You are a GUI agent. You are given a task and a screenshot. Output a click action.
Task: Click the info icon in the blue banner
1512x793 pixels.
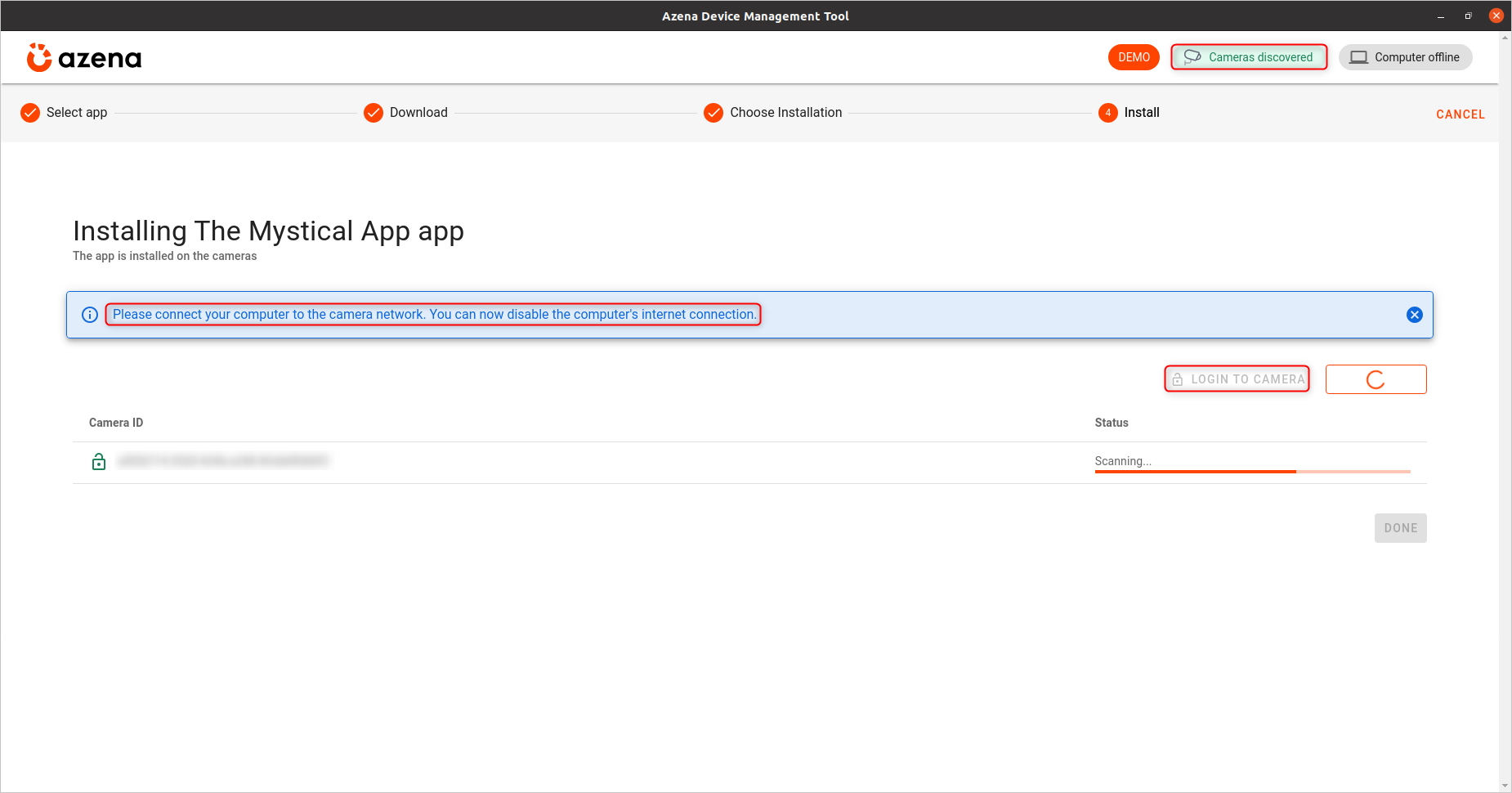[x=90, y=315]
